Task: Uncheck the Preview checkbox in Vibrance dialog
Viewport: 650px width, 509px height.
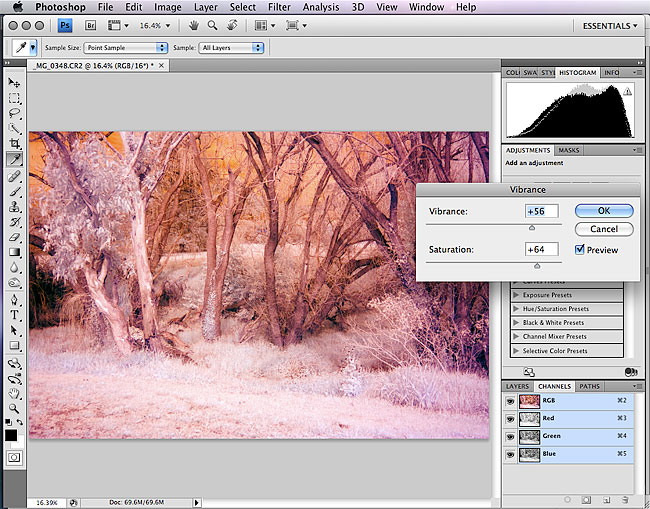Action: pos(581,250)
